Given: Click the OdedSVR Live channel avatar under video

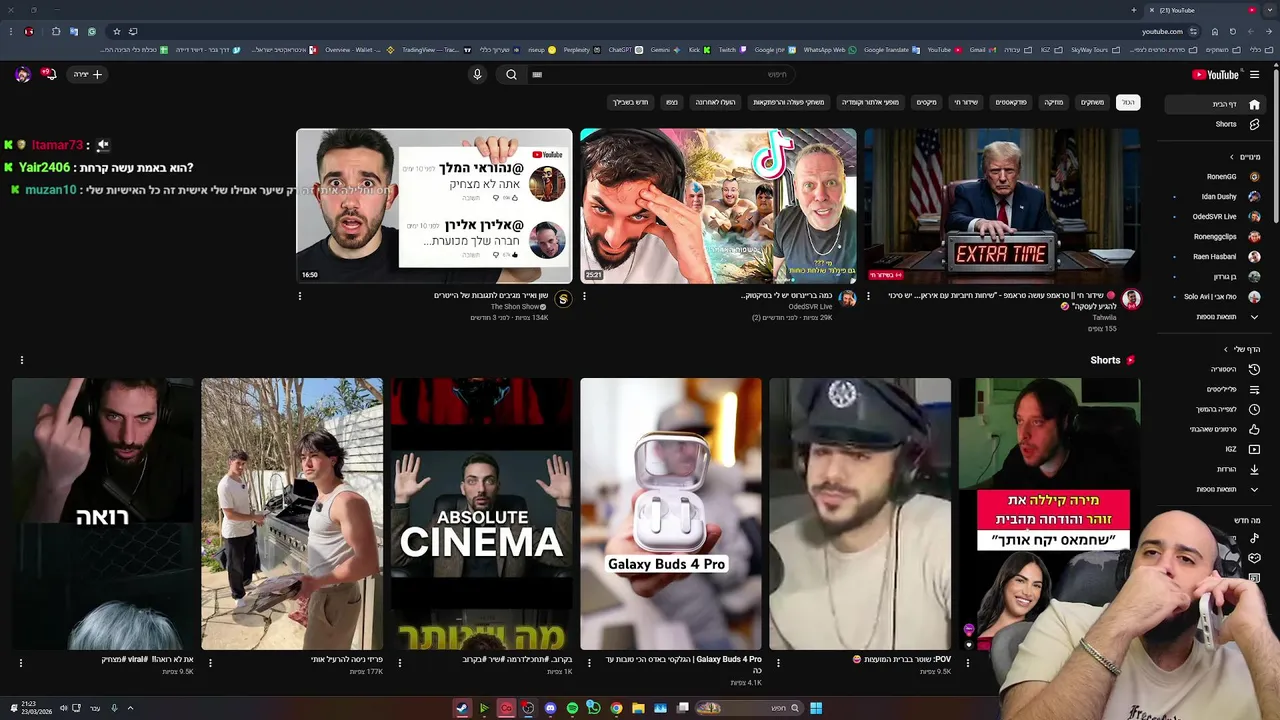Looking at the screenshot, I should [847, 298].
